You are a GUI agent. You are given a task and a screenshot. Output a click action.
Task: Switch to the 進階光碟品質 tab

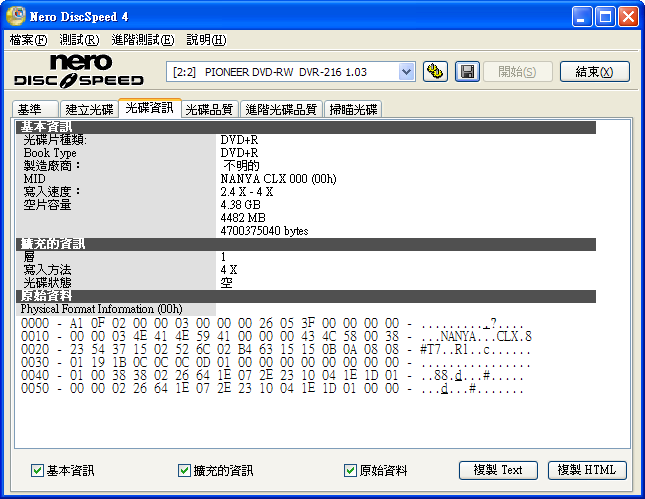point(282,109)
